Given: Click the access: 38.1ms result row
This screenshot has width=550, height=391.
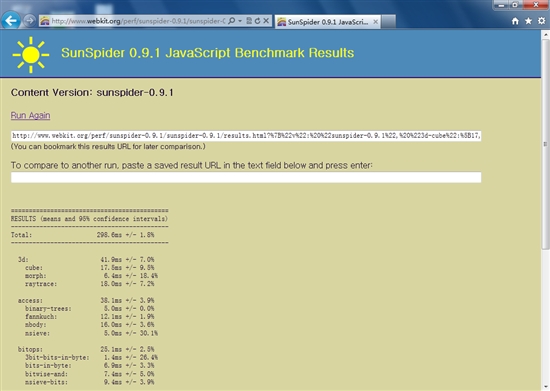Looking at the screenshot, I should point(86,301).
